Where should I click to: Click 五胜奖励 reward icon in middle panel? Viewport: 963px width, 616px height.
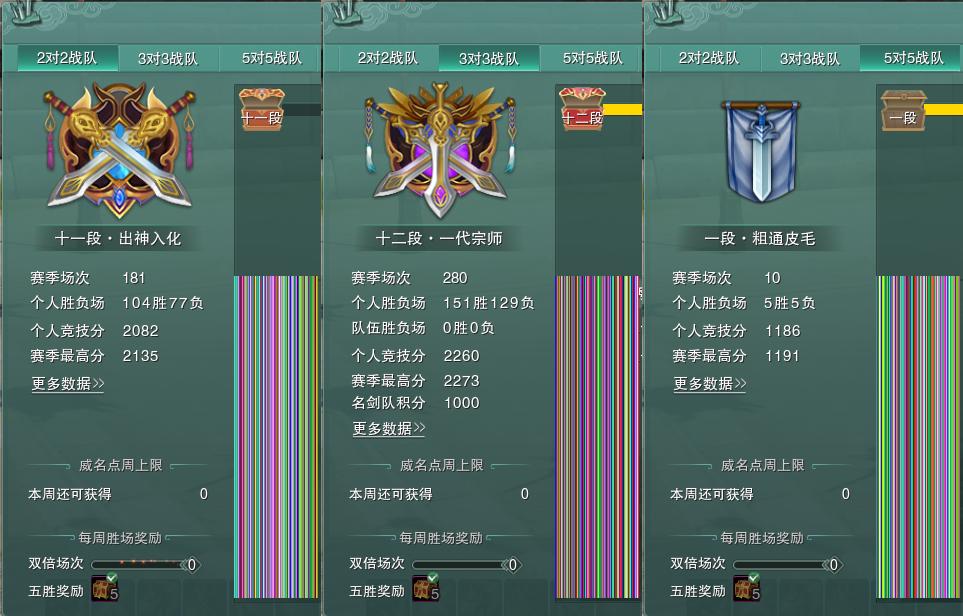point(425,588)
